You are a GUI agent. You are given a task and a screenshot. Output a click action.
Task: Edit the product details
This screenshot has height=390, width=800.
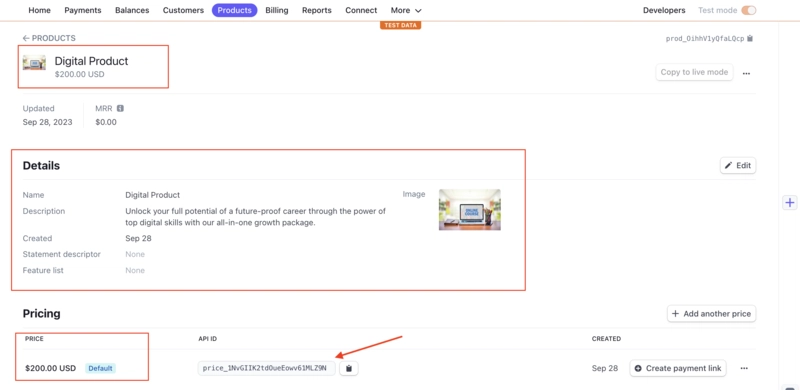tap(738, 165)
